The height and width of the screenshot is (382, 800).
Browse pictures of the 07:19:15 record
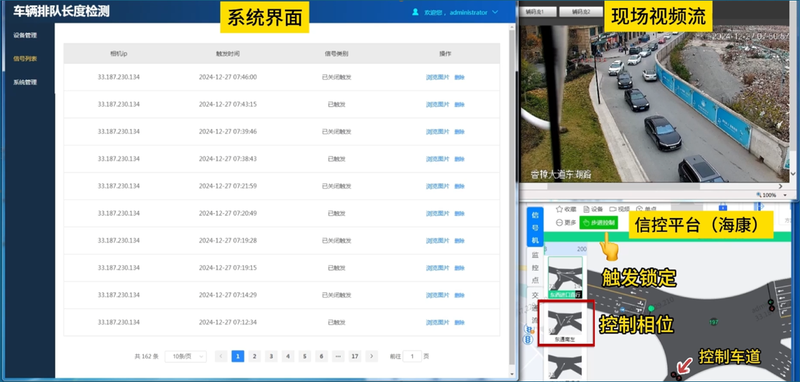[x=437, y=268]
